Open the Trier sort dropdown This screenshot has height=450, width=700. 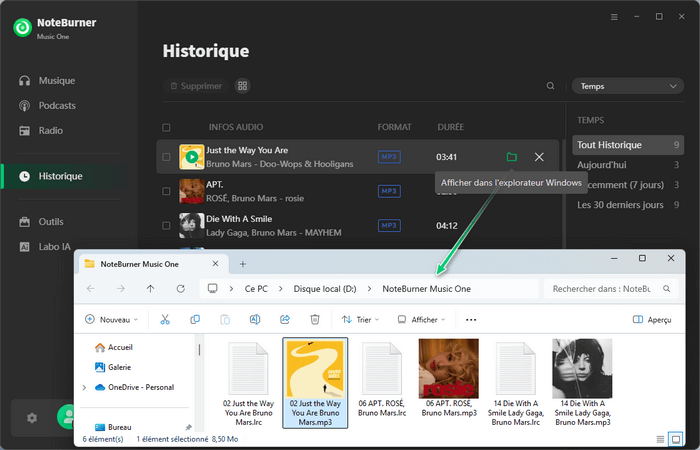click(x=360, y=320)
